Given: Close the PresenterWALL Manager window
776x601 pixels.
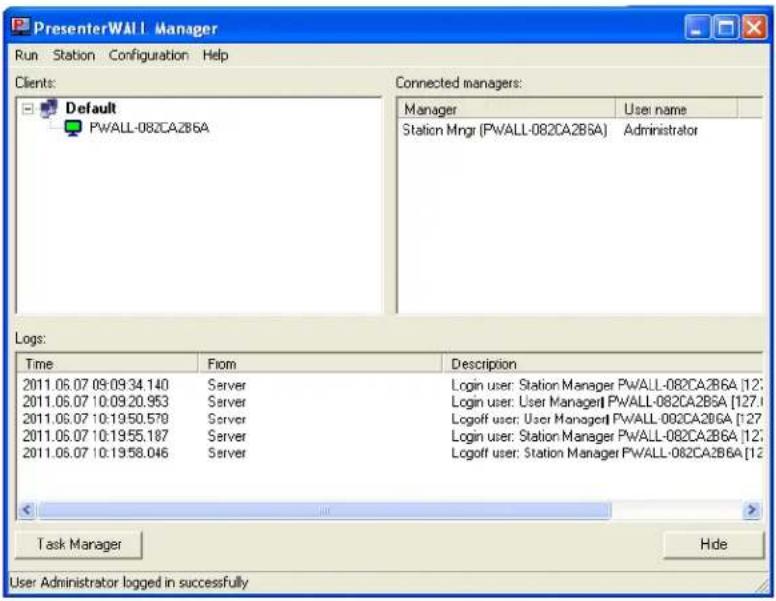Looking at the screenshot, I should coord(754,27).
